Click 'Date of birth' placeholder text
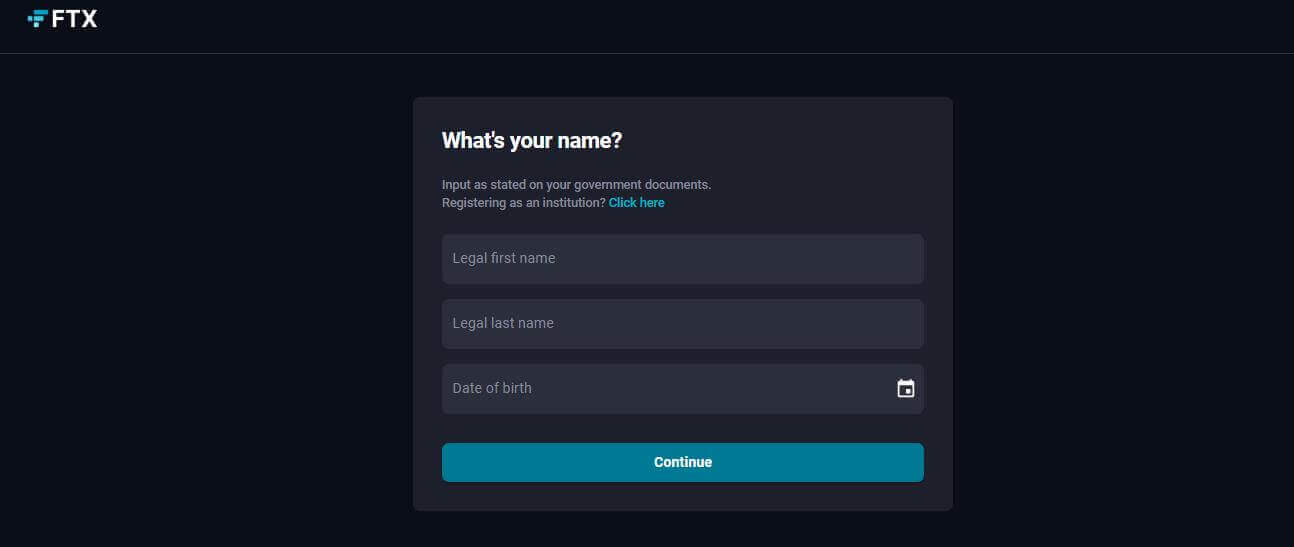 492,388
